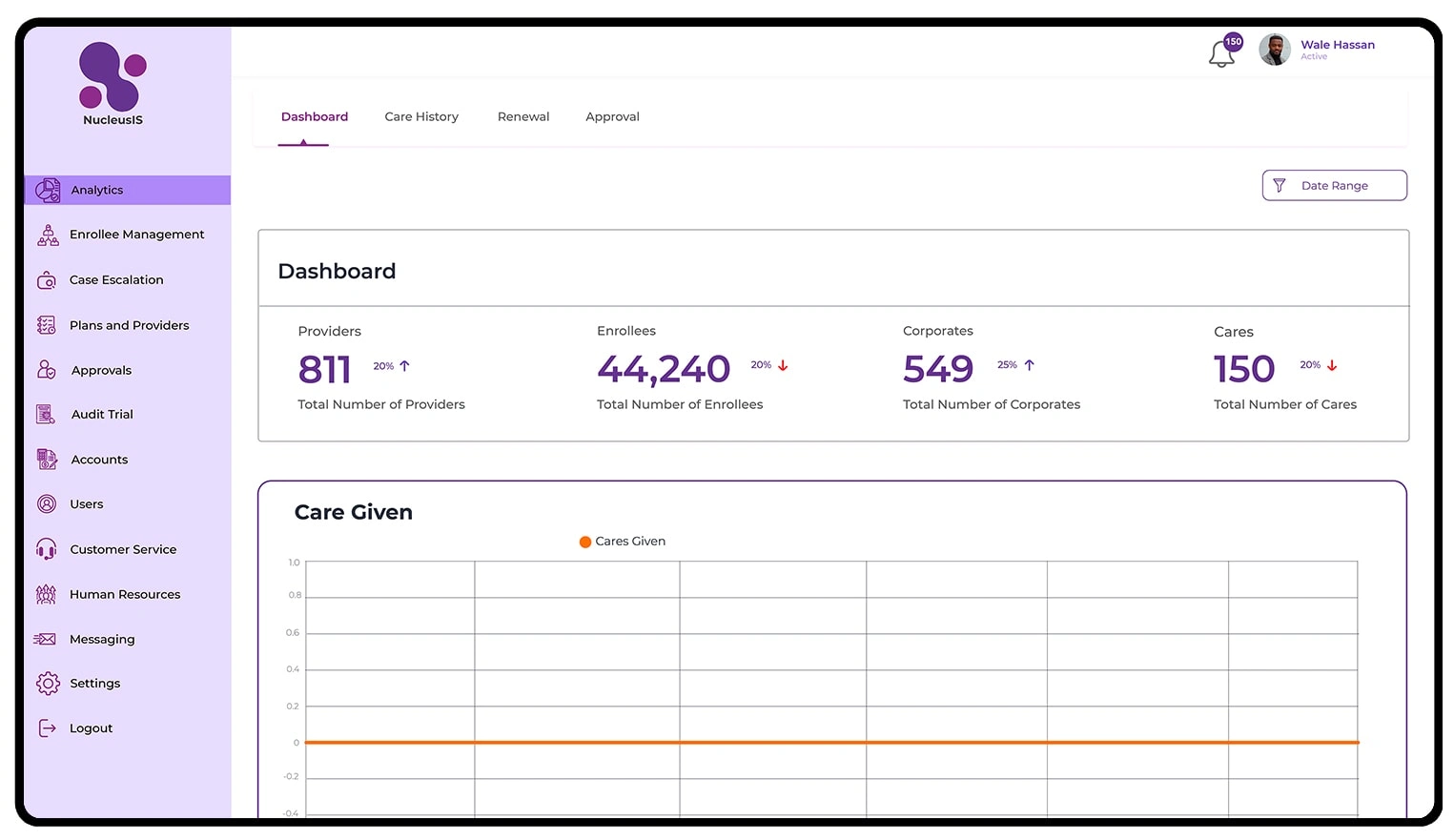Click the Total Number of Providers text
Screen dimensions: 1454x840
pos(381,404)
